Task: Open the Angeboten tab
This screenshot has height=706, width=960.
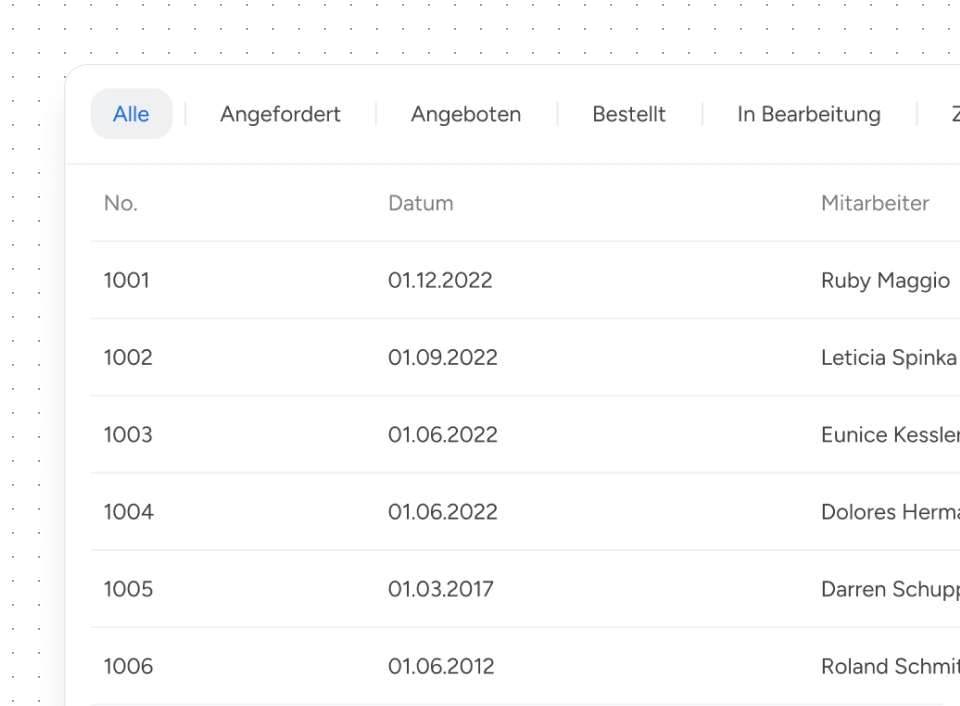Action: [466, 114]
